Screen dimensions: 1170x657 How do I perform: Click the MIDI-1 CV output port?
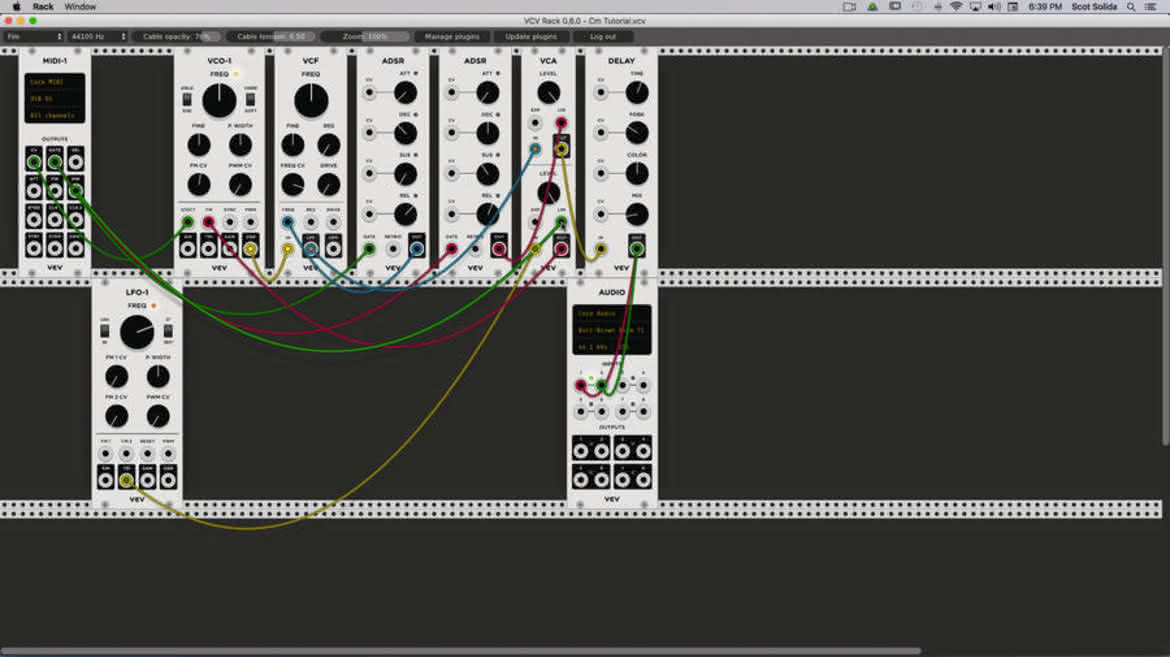34,161
